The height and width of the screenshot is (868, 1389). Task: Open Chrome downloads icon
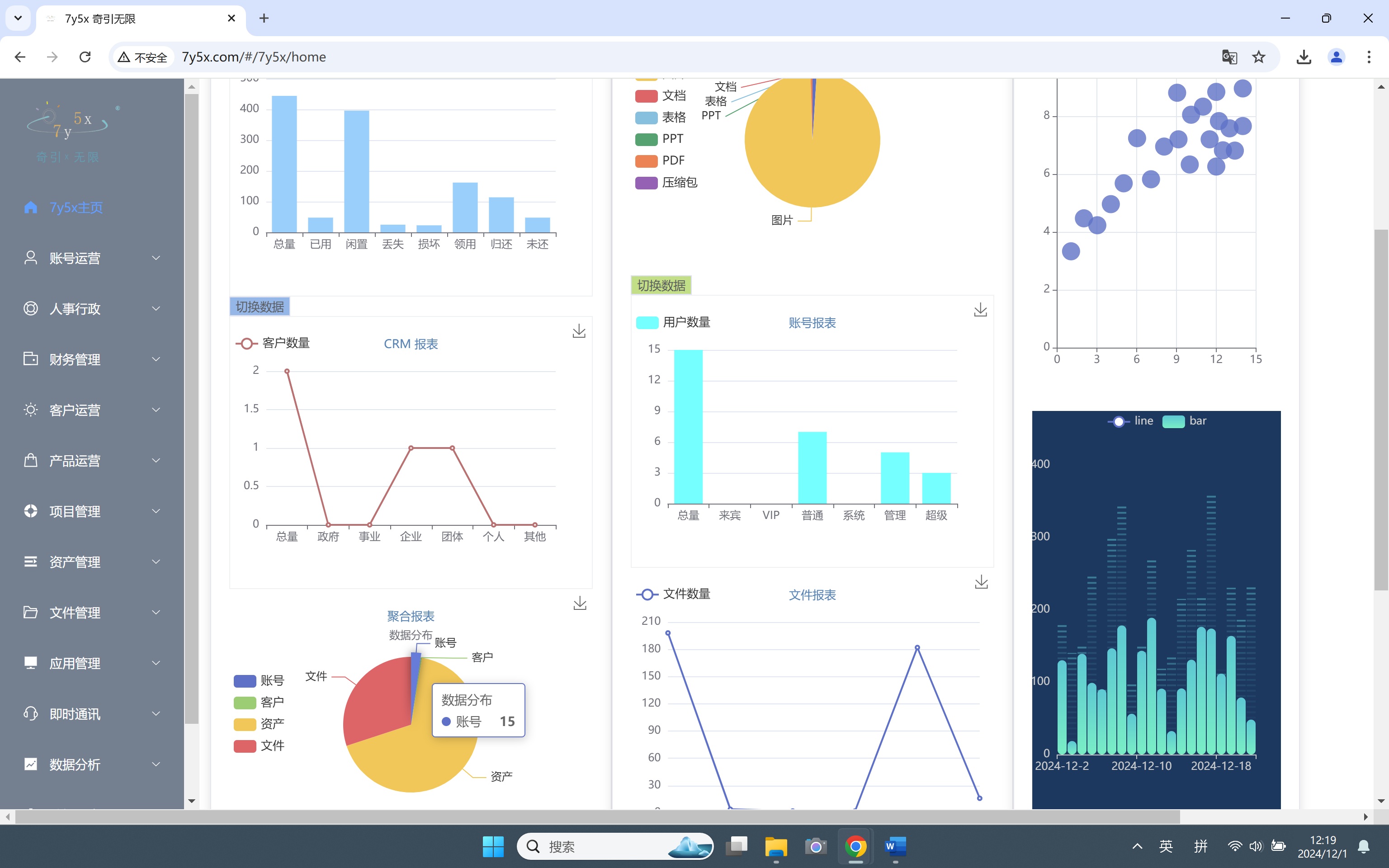1304,57
